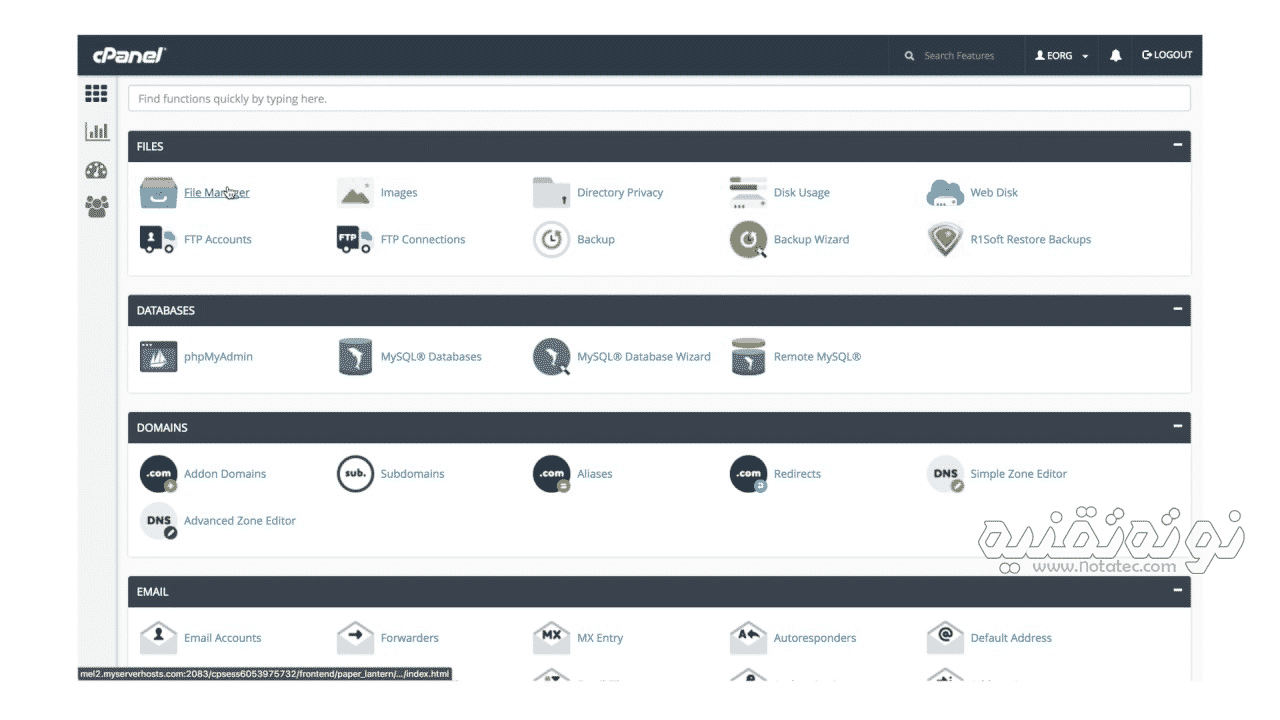The width and height of the screenshot is (1280, 720).
Task: Open the Autoresponders envelope icon
Action: pyautogui.click(x=748, y=637)
